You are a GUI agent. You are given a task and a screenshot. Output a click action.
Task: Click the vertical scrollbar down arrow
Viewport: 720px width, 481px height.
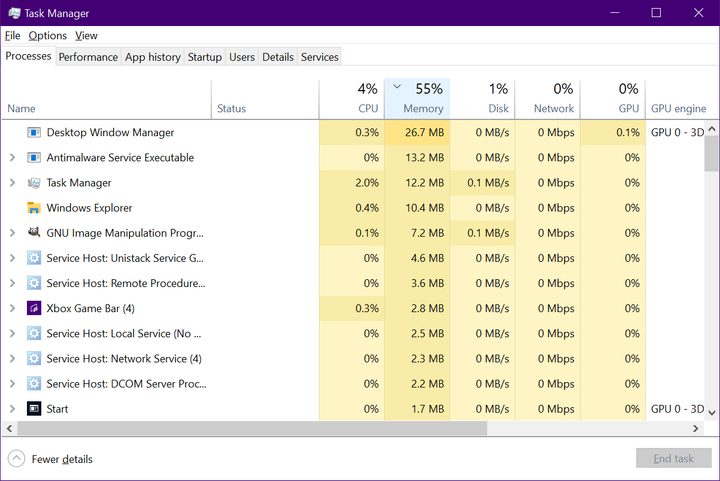point(712,413)
